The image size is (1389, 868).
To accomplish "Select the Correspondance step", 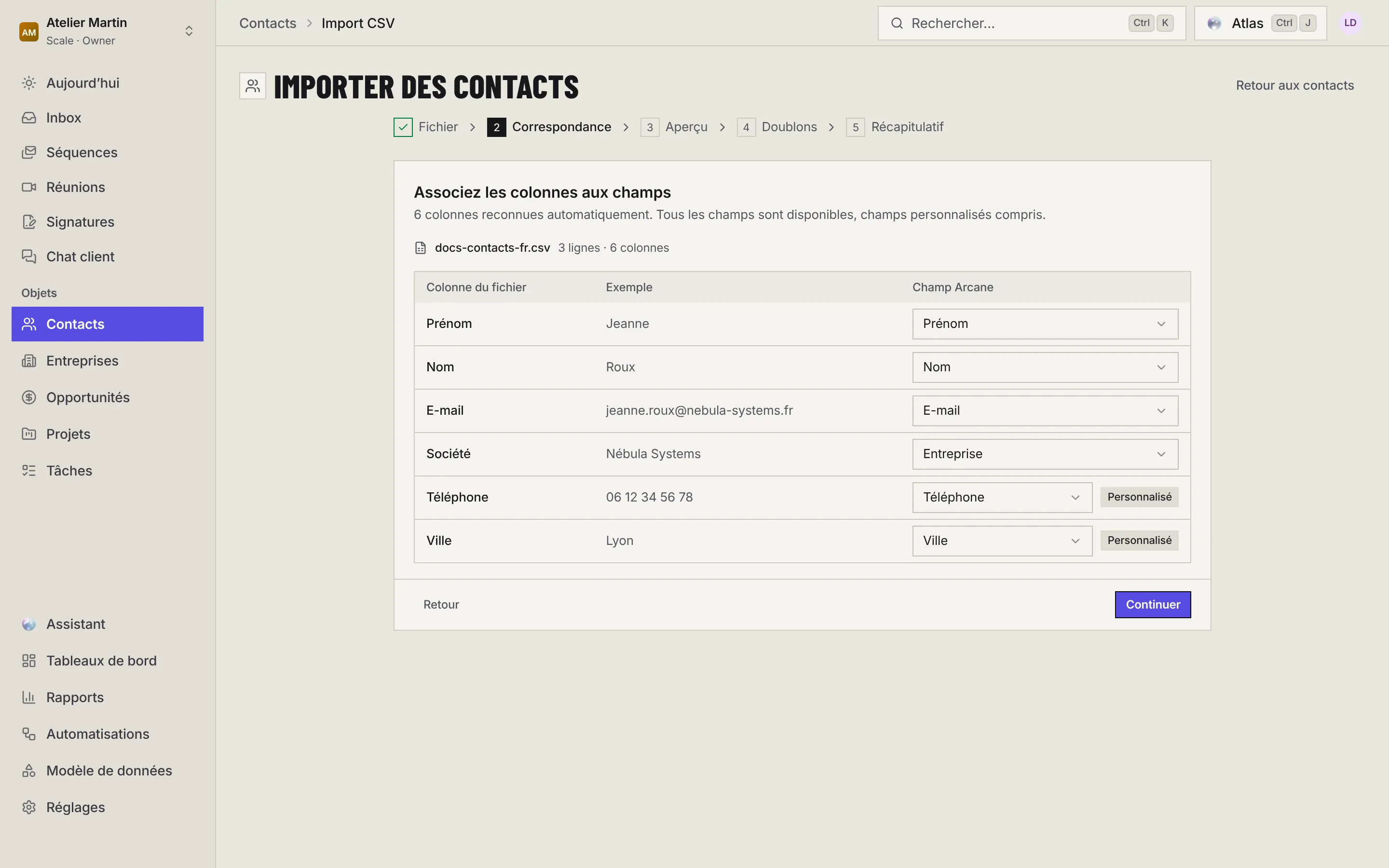I will (x=549, y=127).
